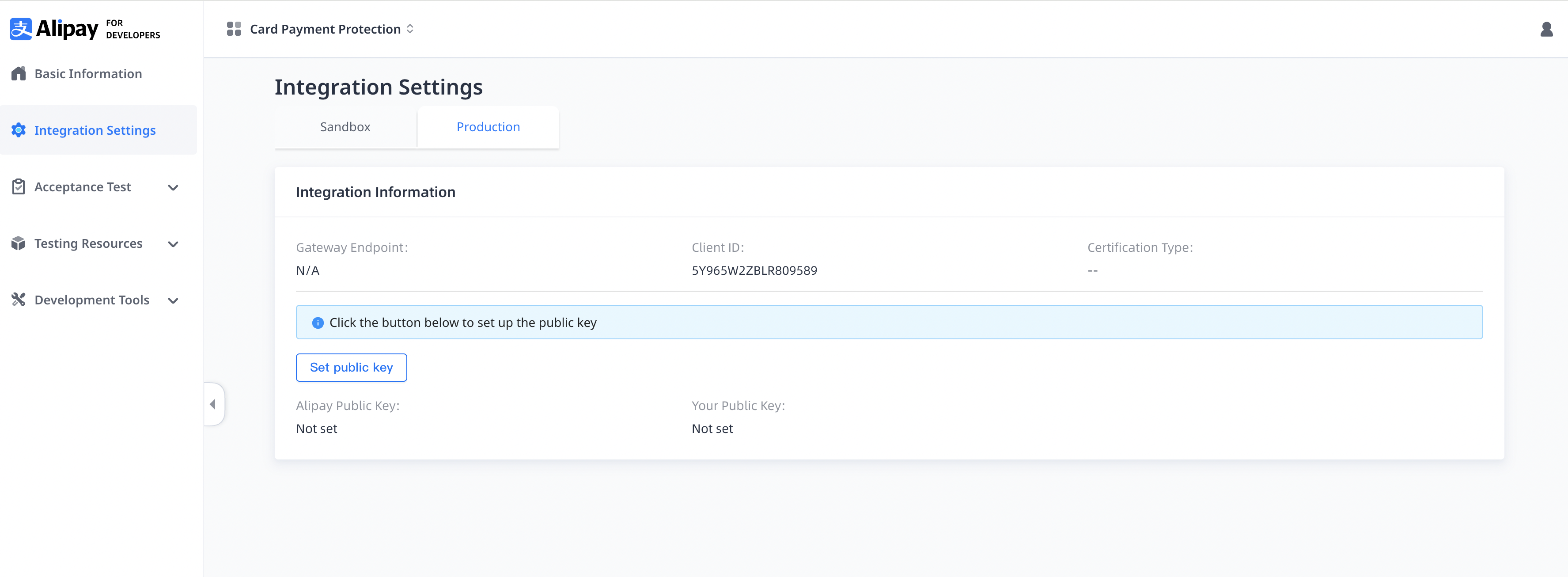Click the info icon in the public key notice
The image size is (1568, 577).
tap(318, 323)
